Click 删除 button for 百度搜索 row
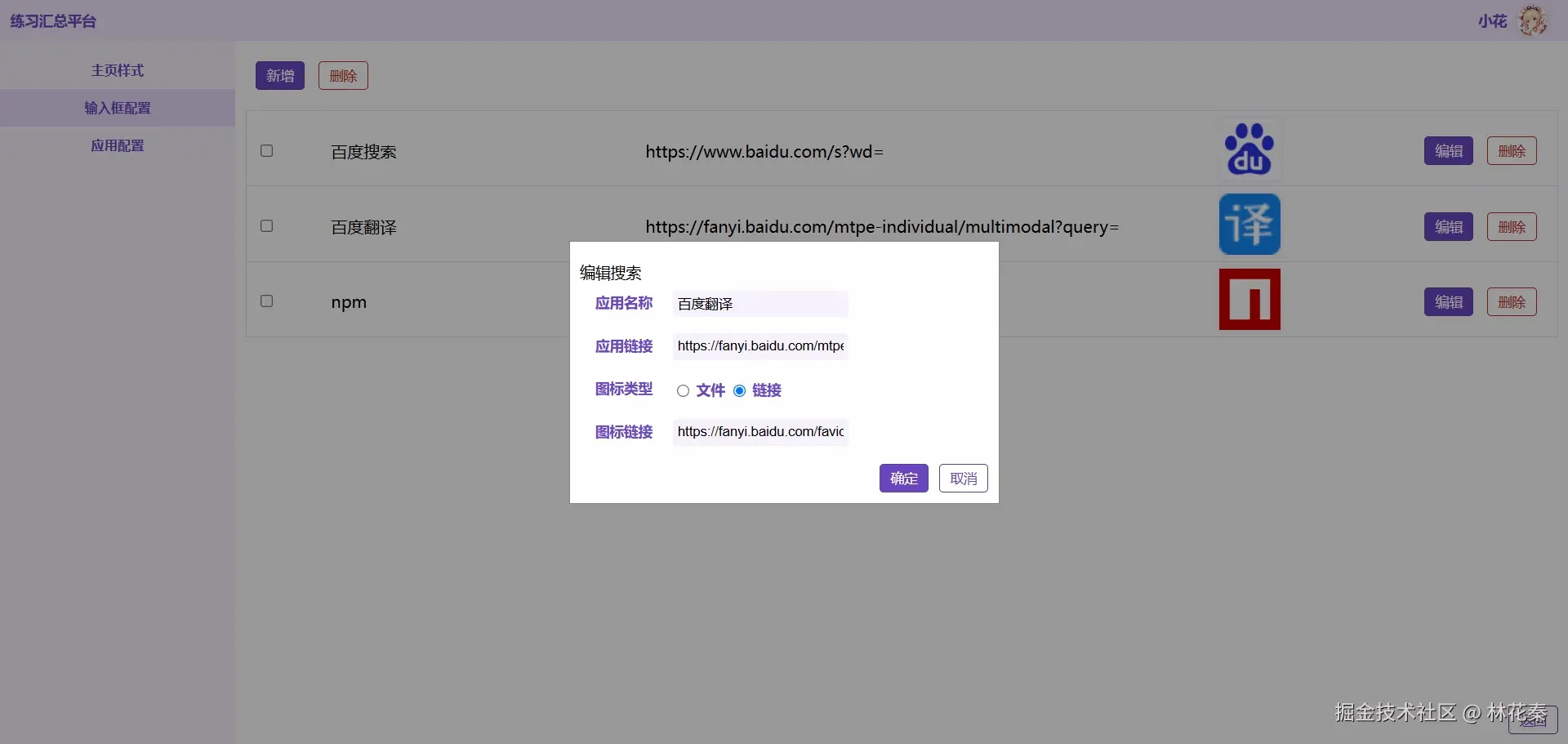This screenshot has height=744, width=1568. coord(1512,150)
